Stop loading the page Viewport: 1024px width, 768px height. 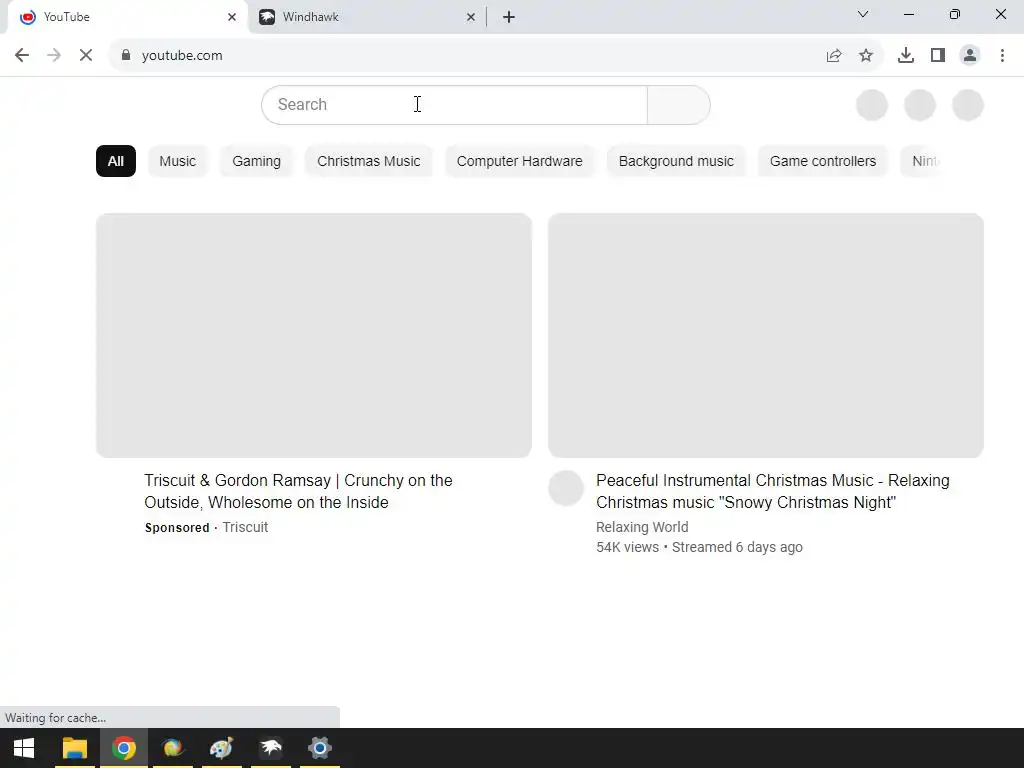86,56
